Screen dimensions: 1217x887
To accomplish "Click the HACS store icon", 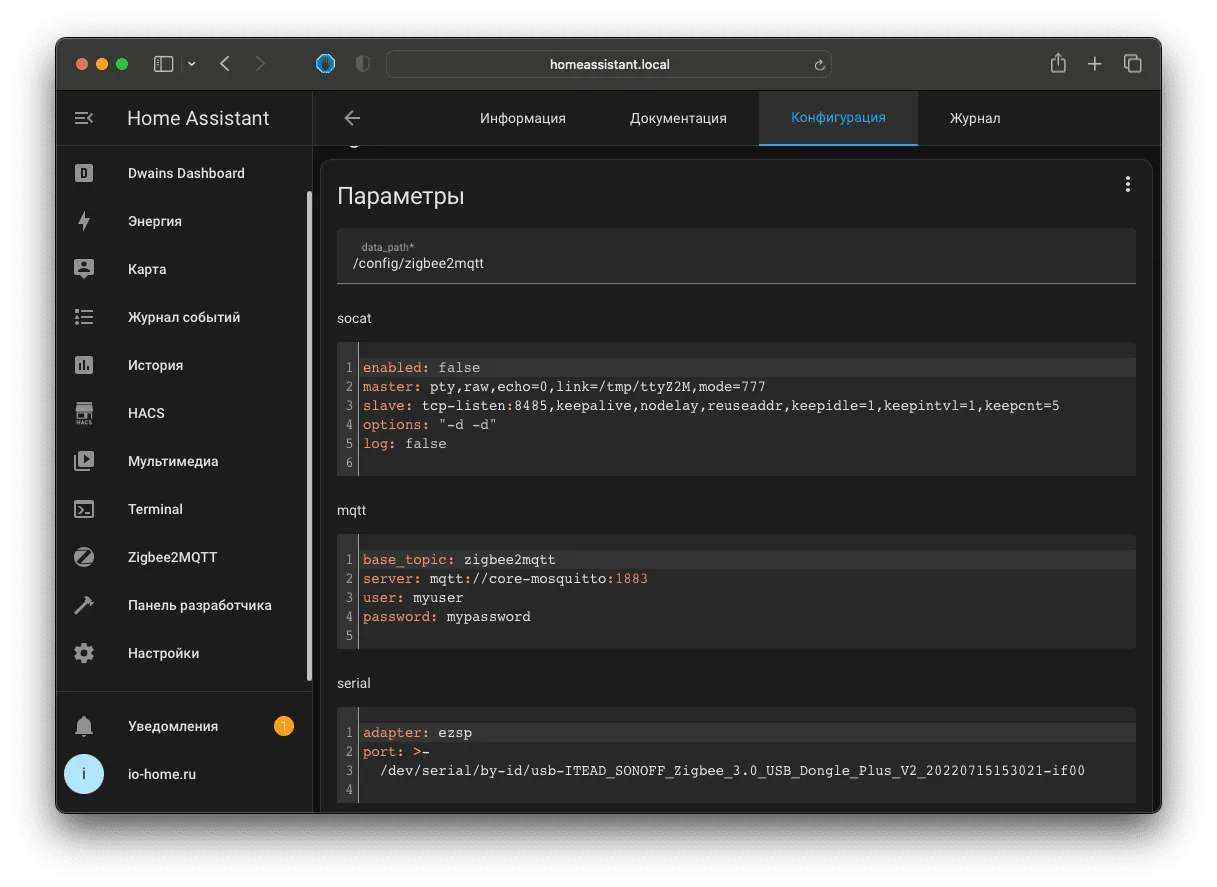I will click(84, 413).
